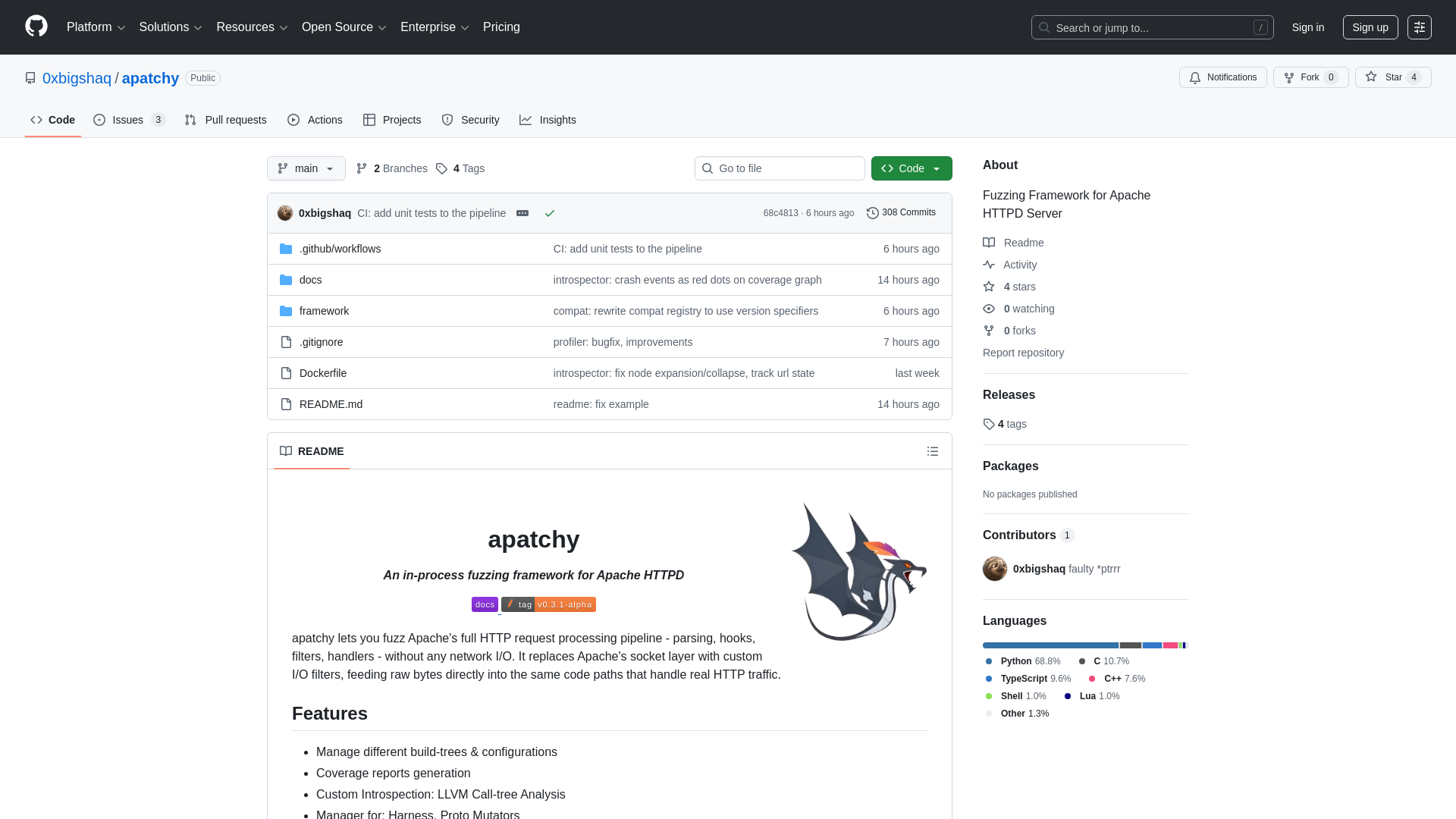Click the Notifications bell
1456x819 pixels.
tap(1222, 77)
